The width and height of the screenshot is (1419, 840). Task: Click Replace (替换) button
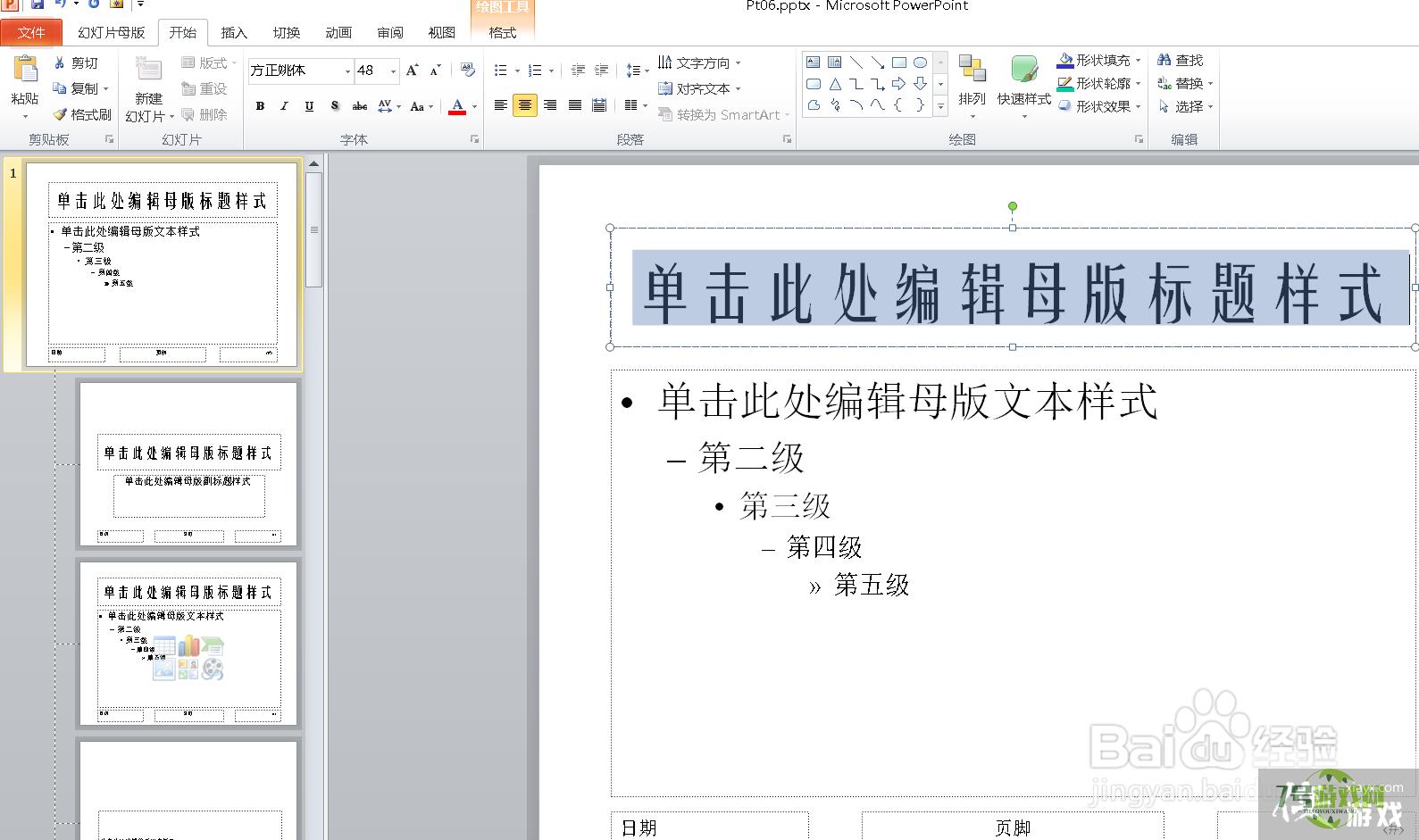coord(1184,83)
